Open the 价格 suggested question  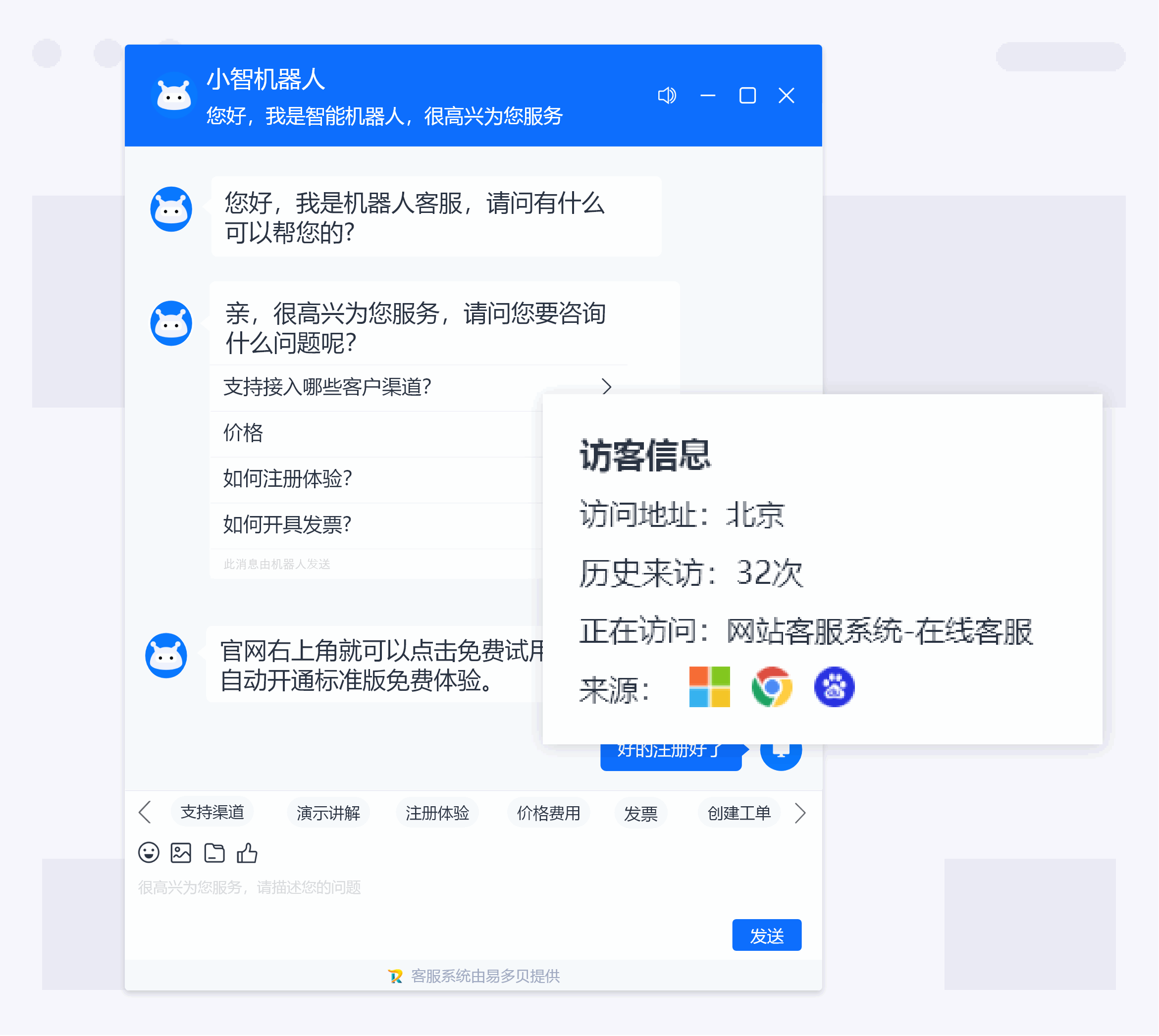[243, 433]
